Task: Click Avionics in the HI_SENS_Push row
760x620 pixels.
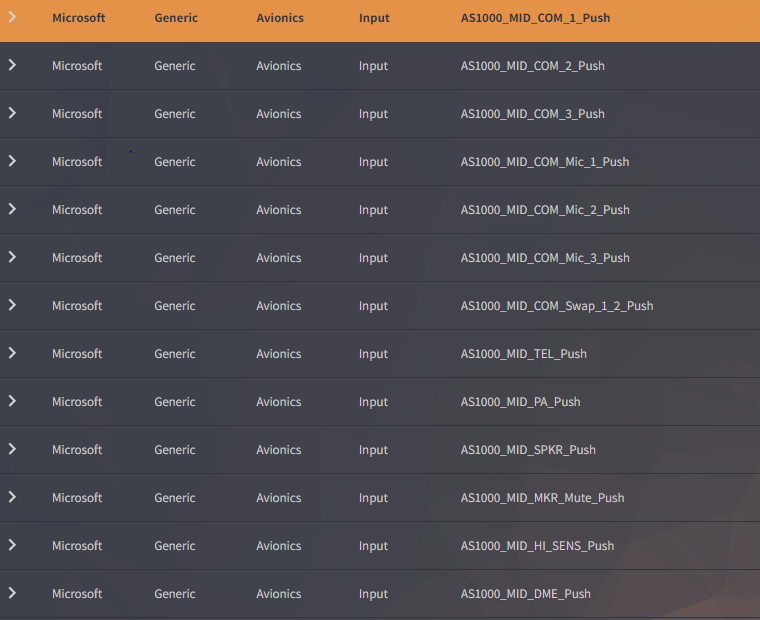Action: pyautogui.click(x=279, y=546)
